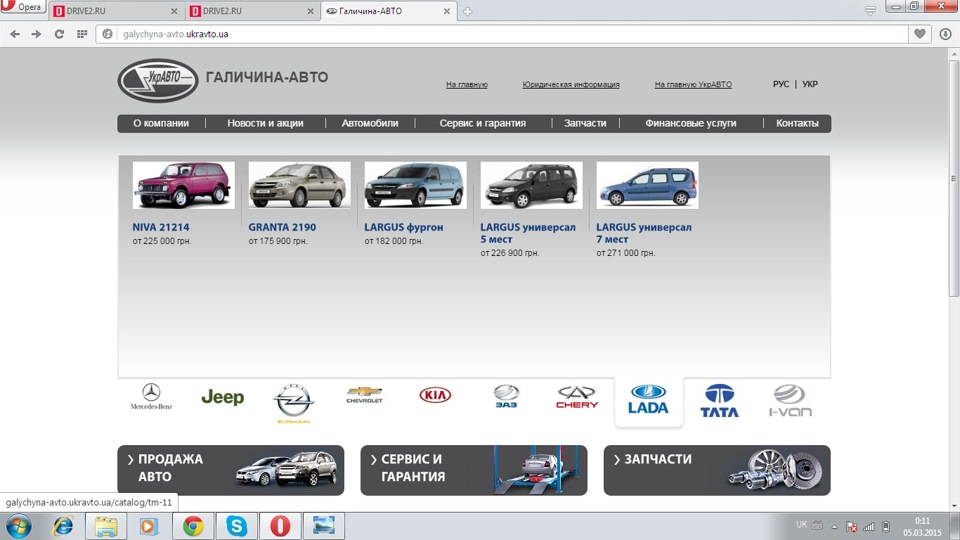
Task: Open the Запчасти menu item
Action: [585, 123]
